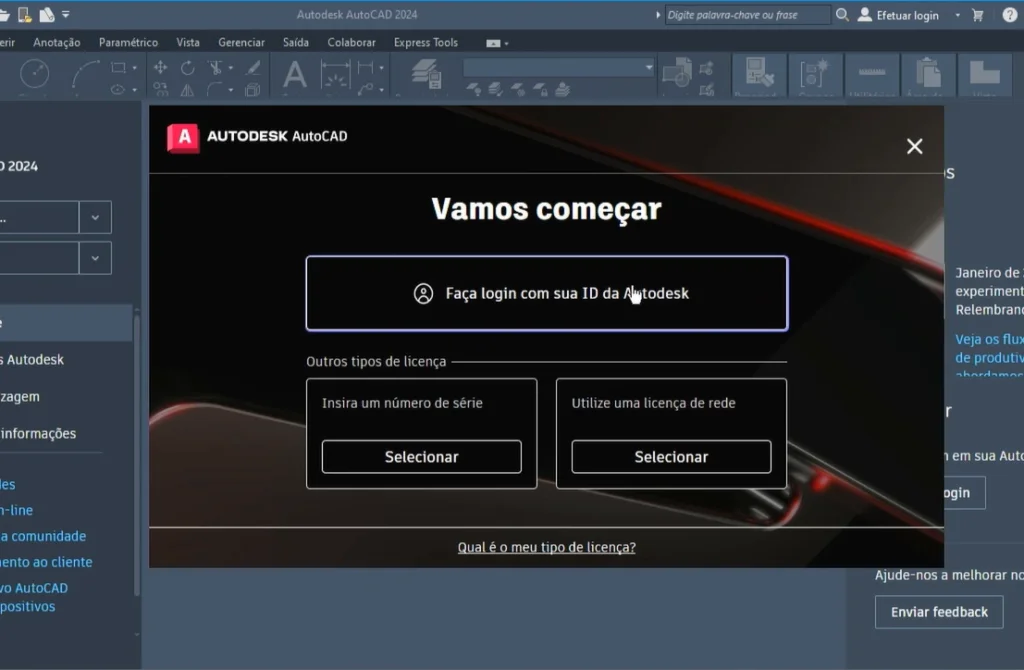Screen dimensions: 1024x670
Task: Click the Open from mobile icon
Action: 25,14
